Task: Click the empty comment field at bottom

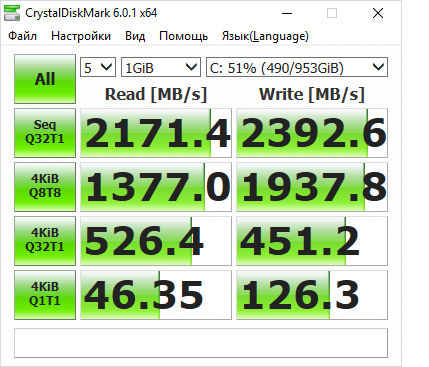Action: [x=201, y=343]
